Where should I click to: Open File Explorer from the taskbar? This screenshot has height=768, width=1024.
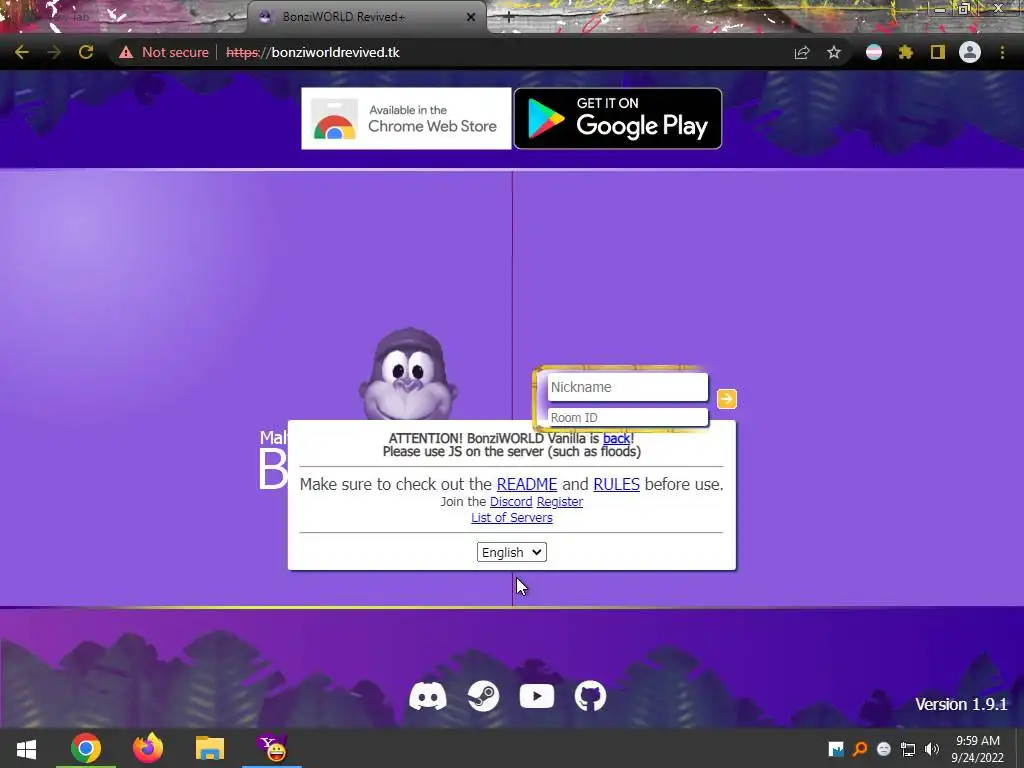(210, 748)
